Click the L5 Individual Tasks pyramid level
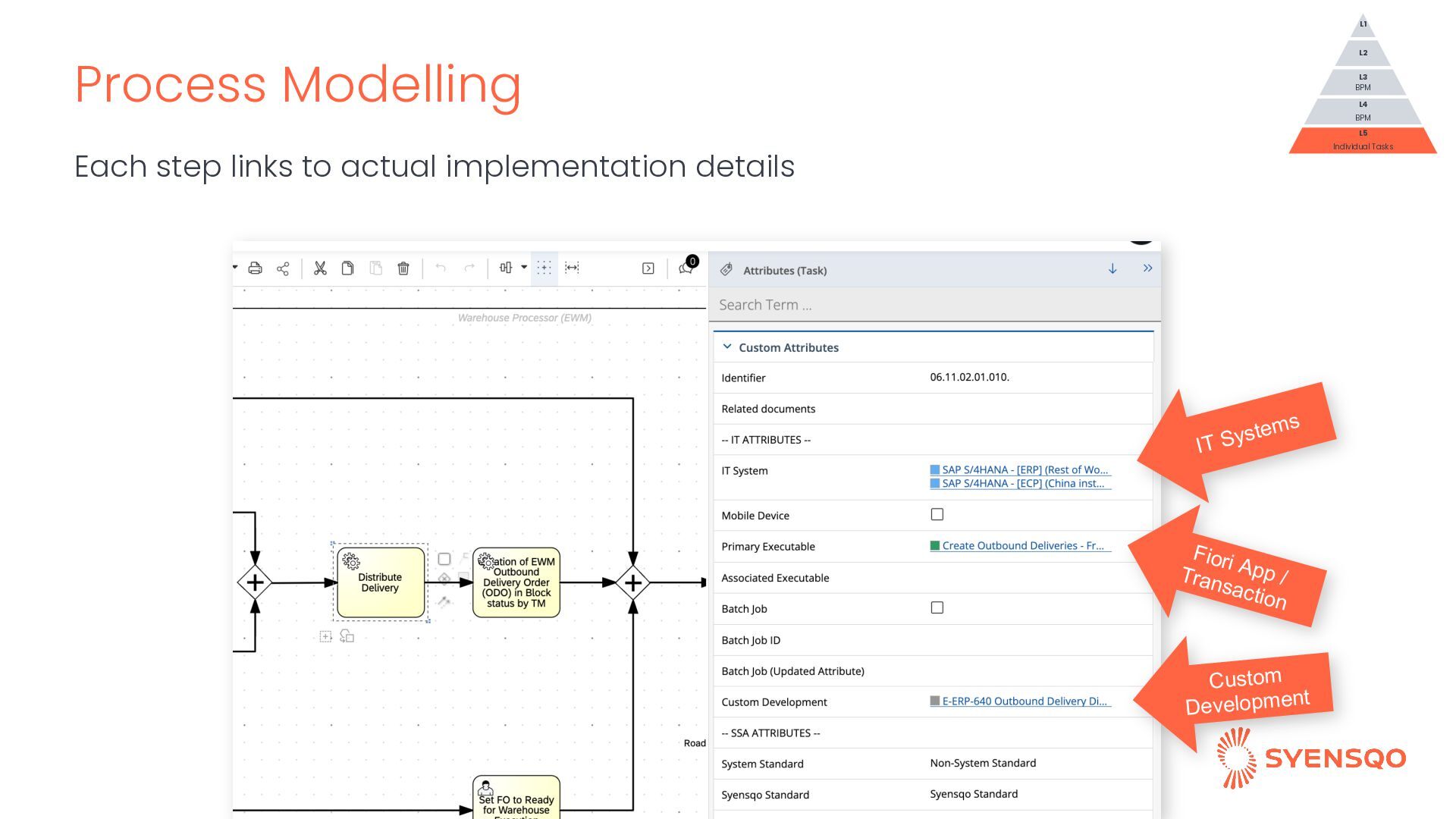The height and width of the screenshot is (819, 1456). pyautogui.click(x=1363, y=140)
